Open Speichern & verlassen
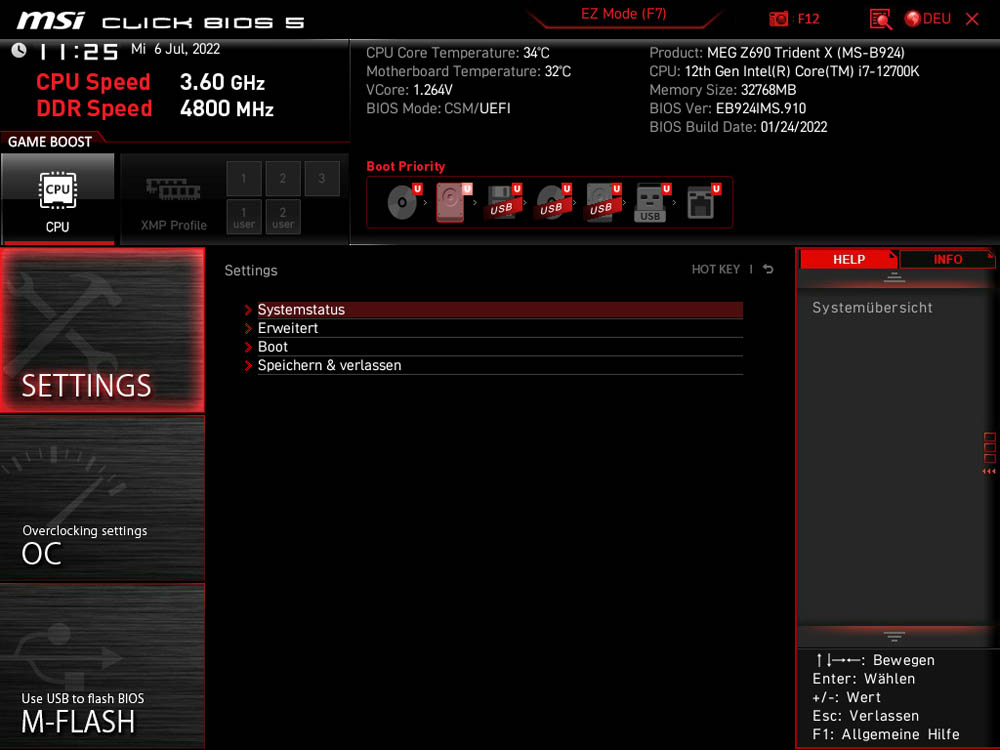1000x750 pixels. (x=329, y=366)
